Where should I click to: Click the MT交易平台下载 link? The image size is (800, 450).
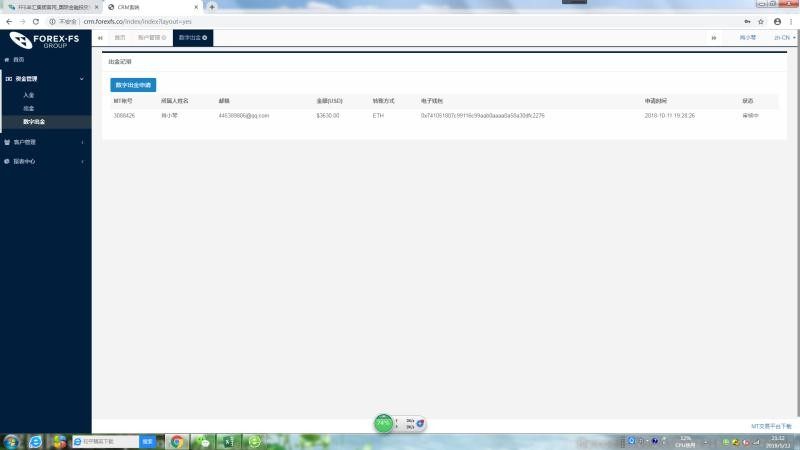click(773, 425)
